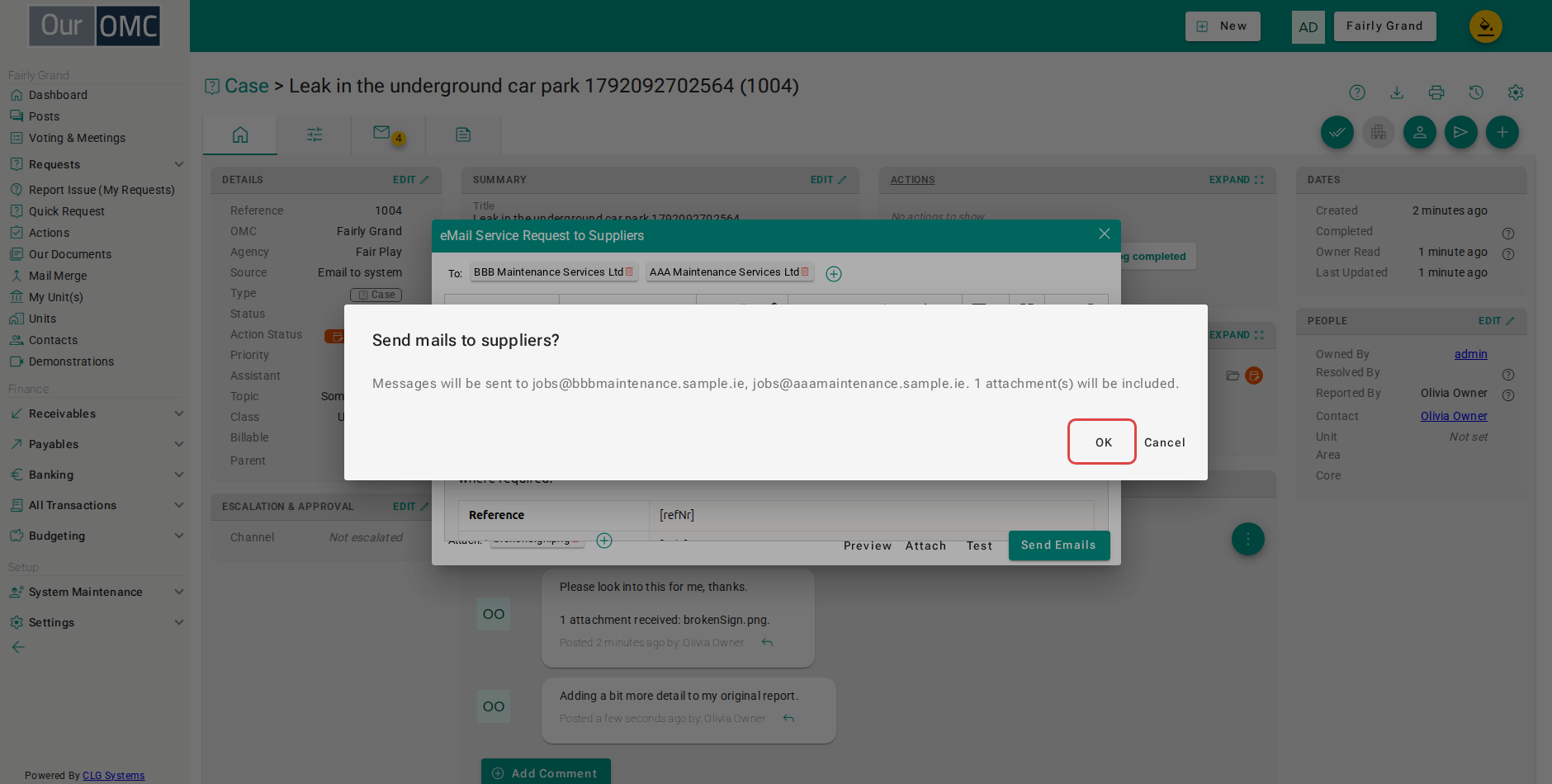The width and height of the screenshot is (1552, 784).
Task: Add attachment plus icon beside Attach row
Action: pyautogui.click(x=604, y=541)
